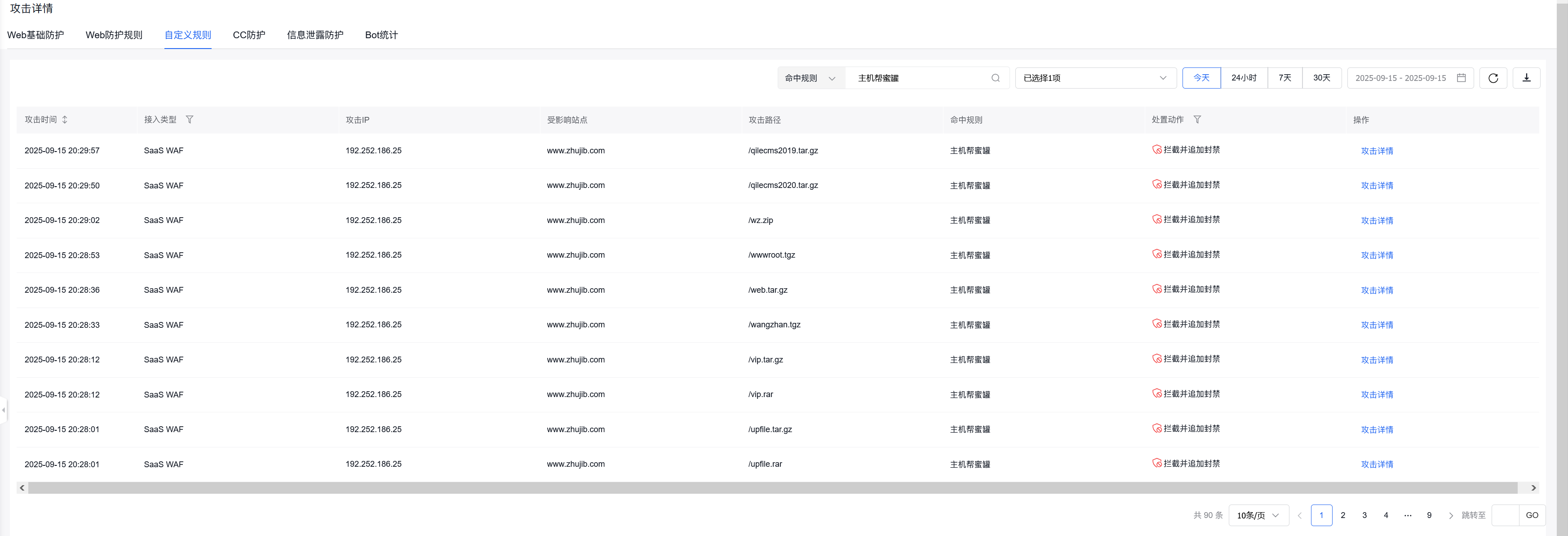Go to next page arrow

(x=1451, y=515)
